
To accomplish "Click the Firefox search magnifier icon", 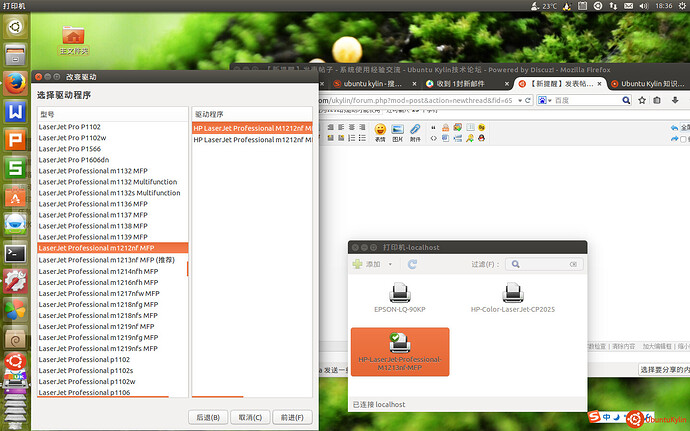I will (626, 100).
